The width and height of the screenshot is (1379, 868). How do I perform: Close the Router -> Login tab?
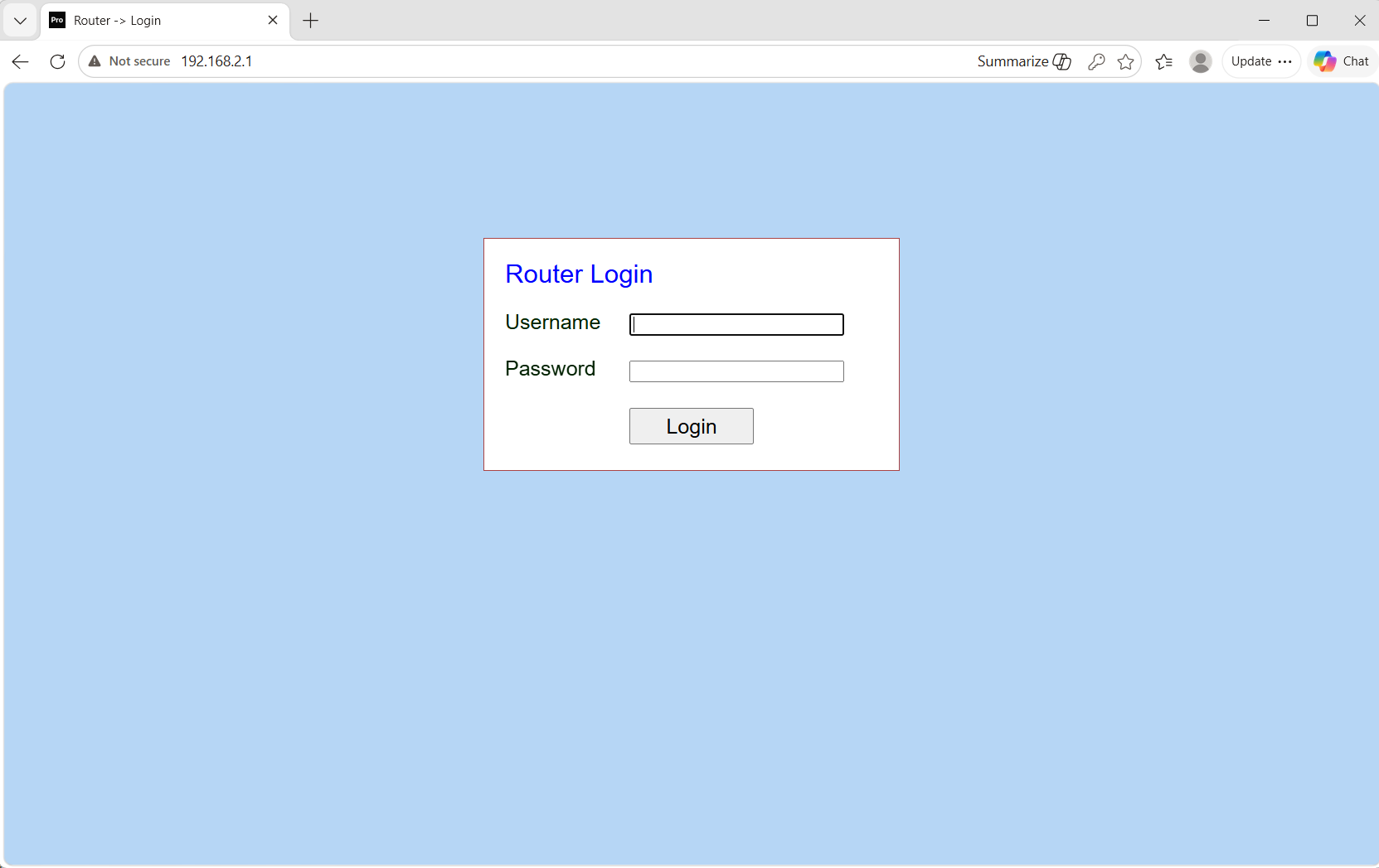pos(273,20)
